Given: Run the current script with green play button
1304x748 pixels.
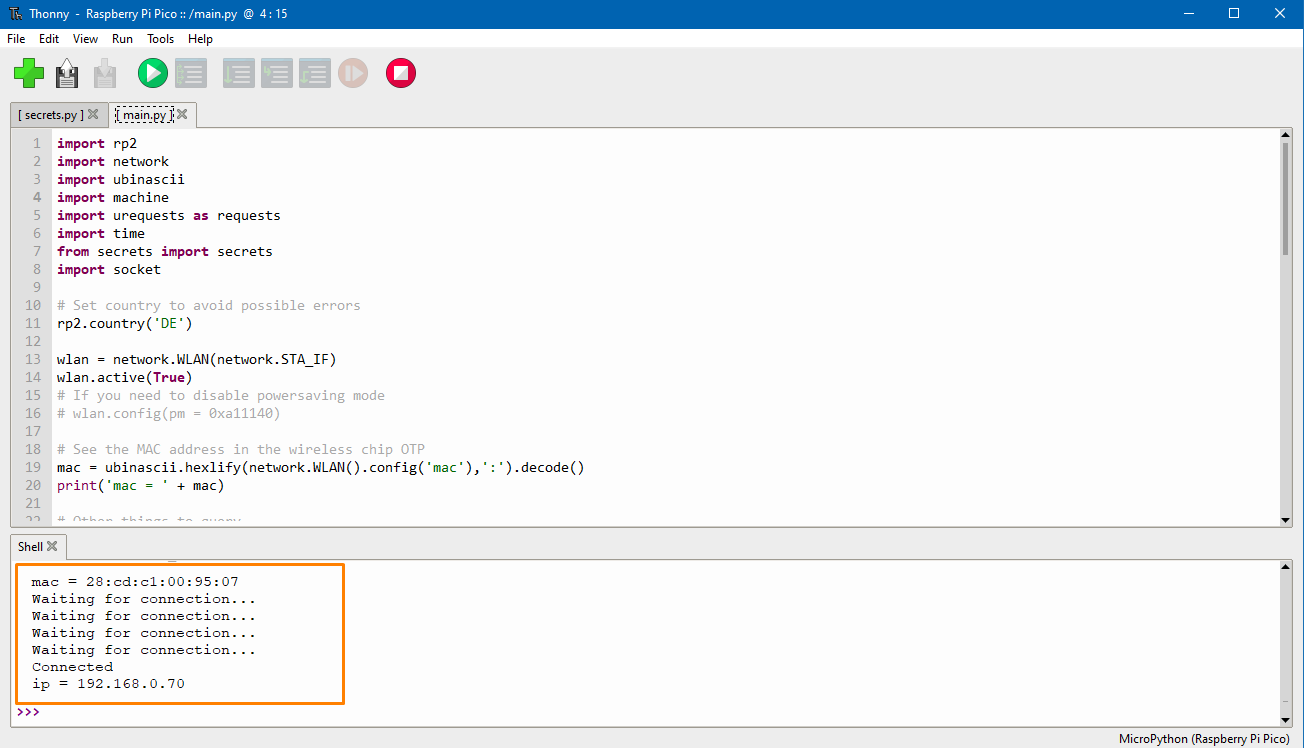Looking at the screenshot, I should (152, 73).
